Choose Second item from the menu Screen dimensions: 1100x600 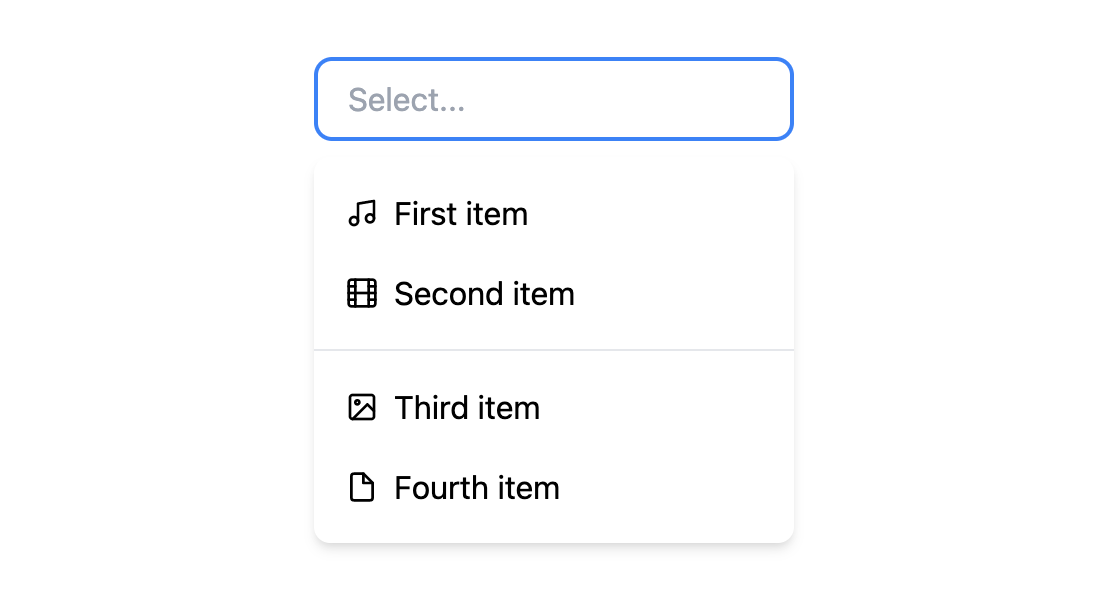pos(484,293)
